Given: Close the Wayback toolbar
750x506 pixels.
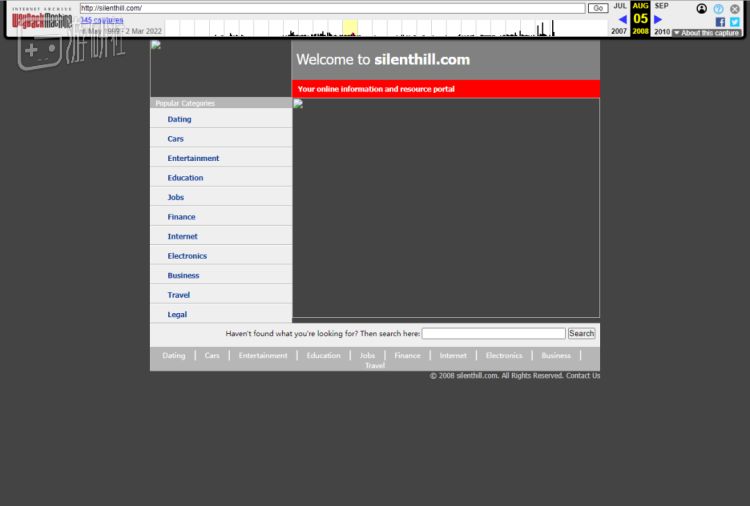Looking at the screenshot, I should pyautogui.click(x=735, y=9).
